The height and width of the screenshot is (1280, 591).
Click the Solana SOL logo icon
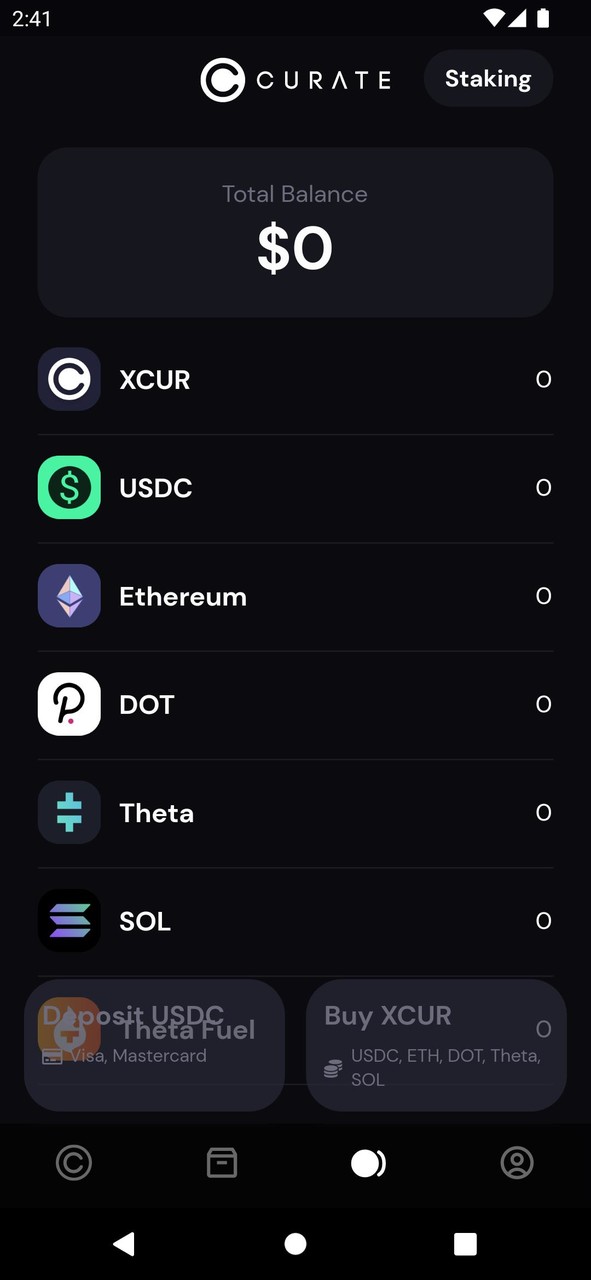[x=69, y=920]
